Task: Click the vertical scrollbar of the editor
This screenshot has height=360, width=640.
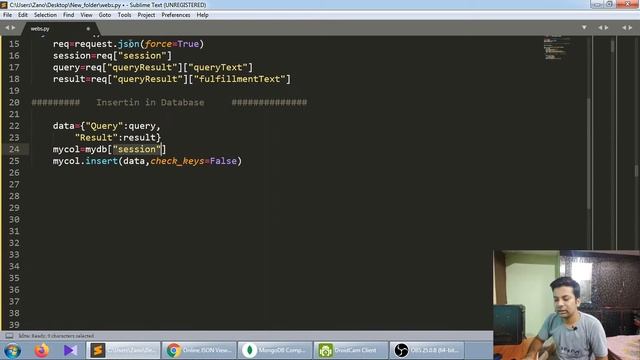Action: [x=589, y=153]
